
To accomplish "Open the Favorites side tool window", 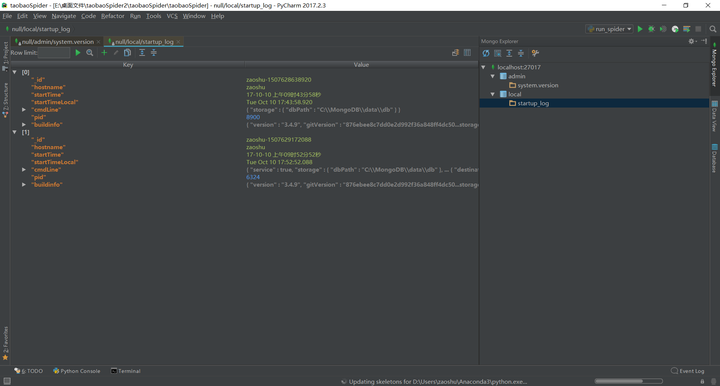I will click(x=5, y=343).
